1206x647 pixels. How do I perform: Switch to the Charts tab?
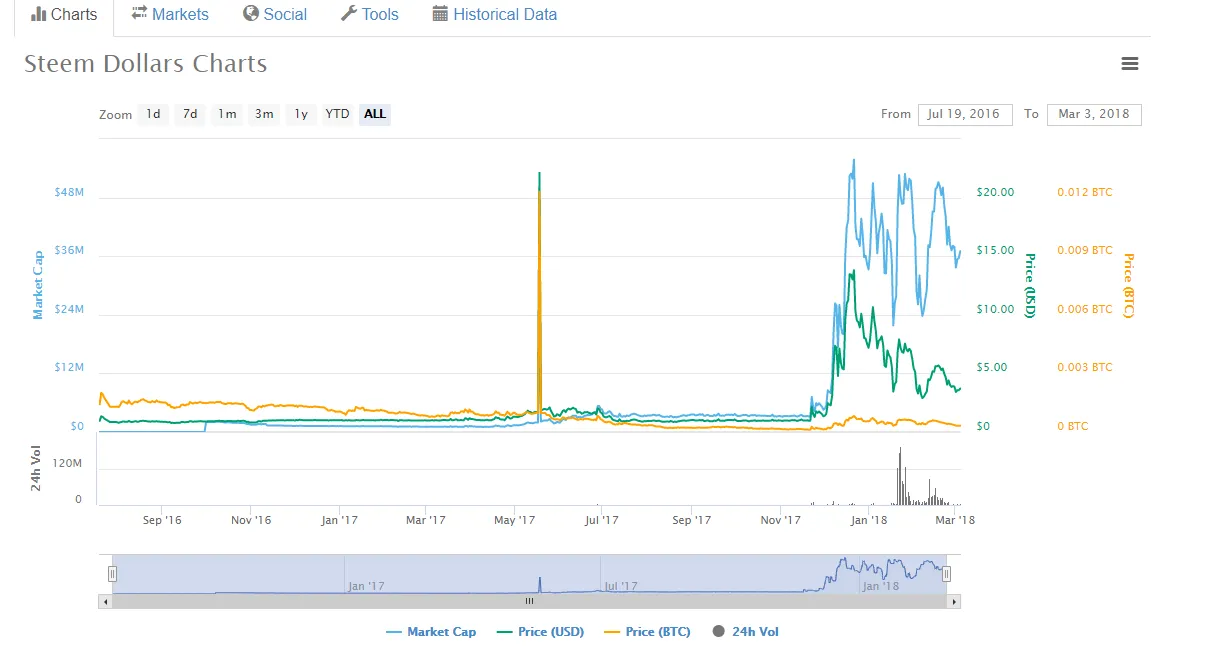click(x=64, y=15)
